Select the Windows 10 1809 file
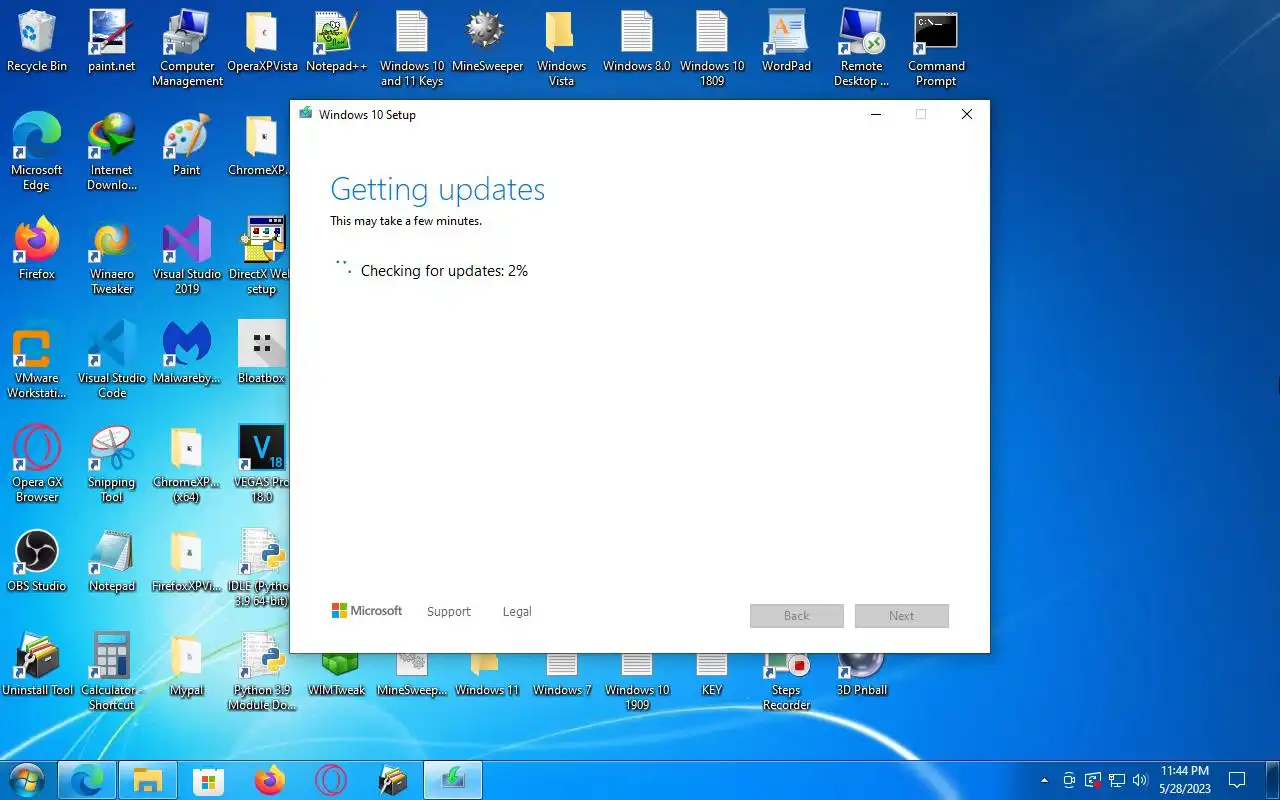This screenshot has height=800, width=1280. click(x=712, y=49)
